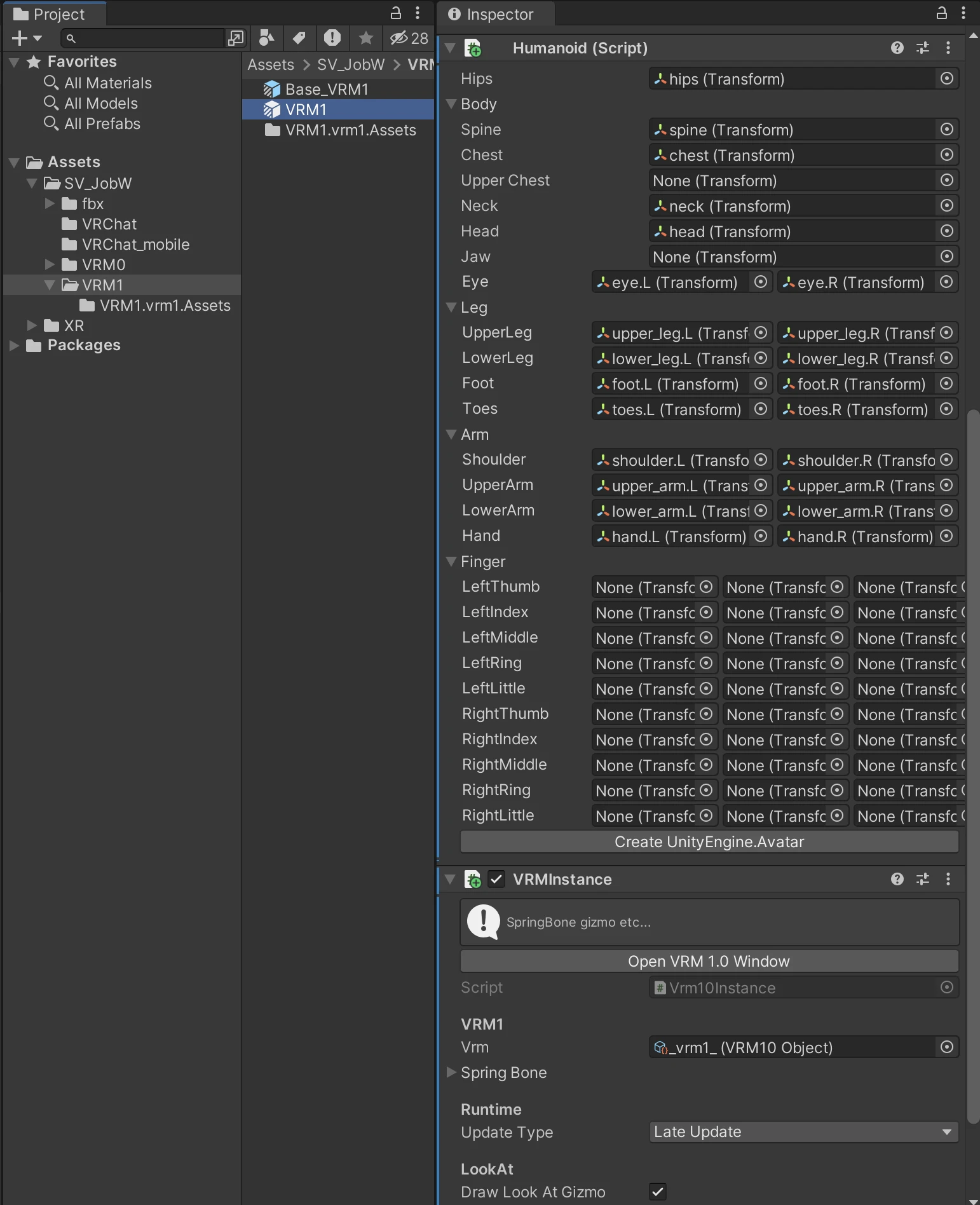This screenshot has width=980, height=1205.
Task: Click the Inspector vertical scrollbar
Action: point(973,766)
